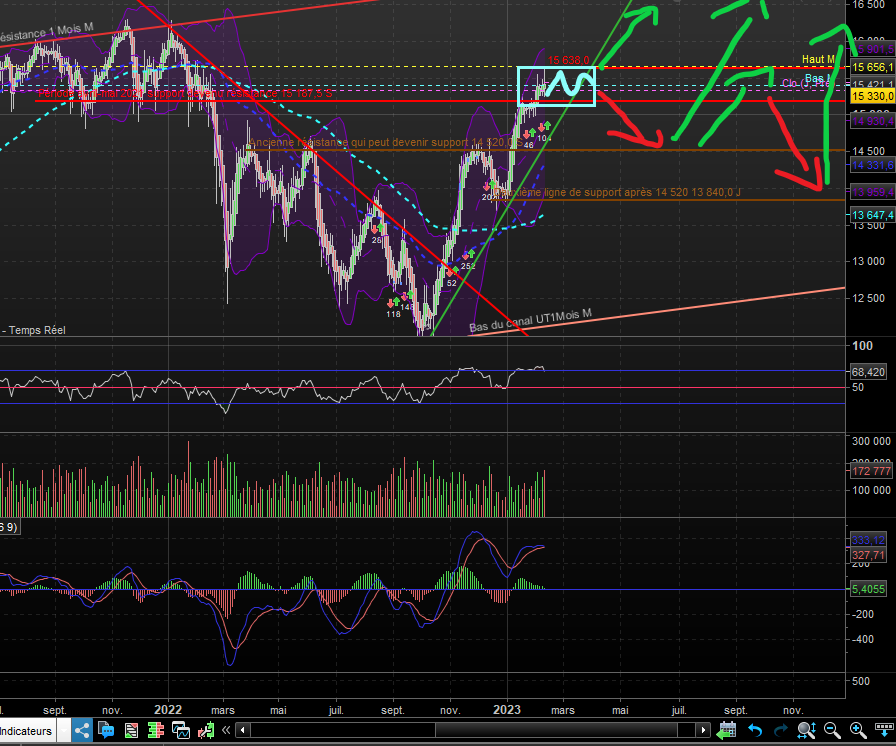Click the RSI value 68,420 label
The height and width of the screenshot is (746, 896).
[x=868, y=372]
